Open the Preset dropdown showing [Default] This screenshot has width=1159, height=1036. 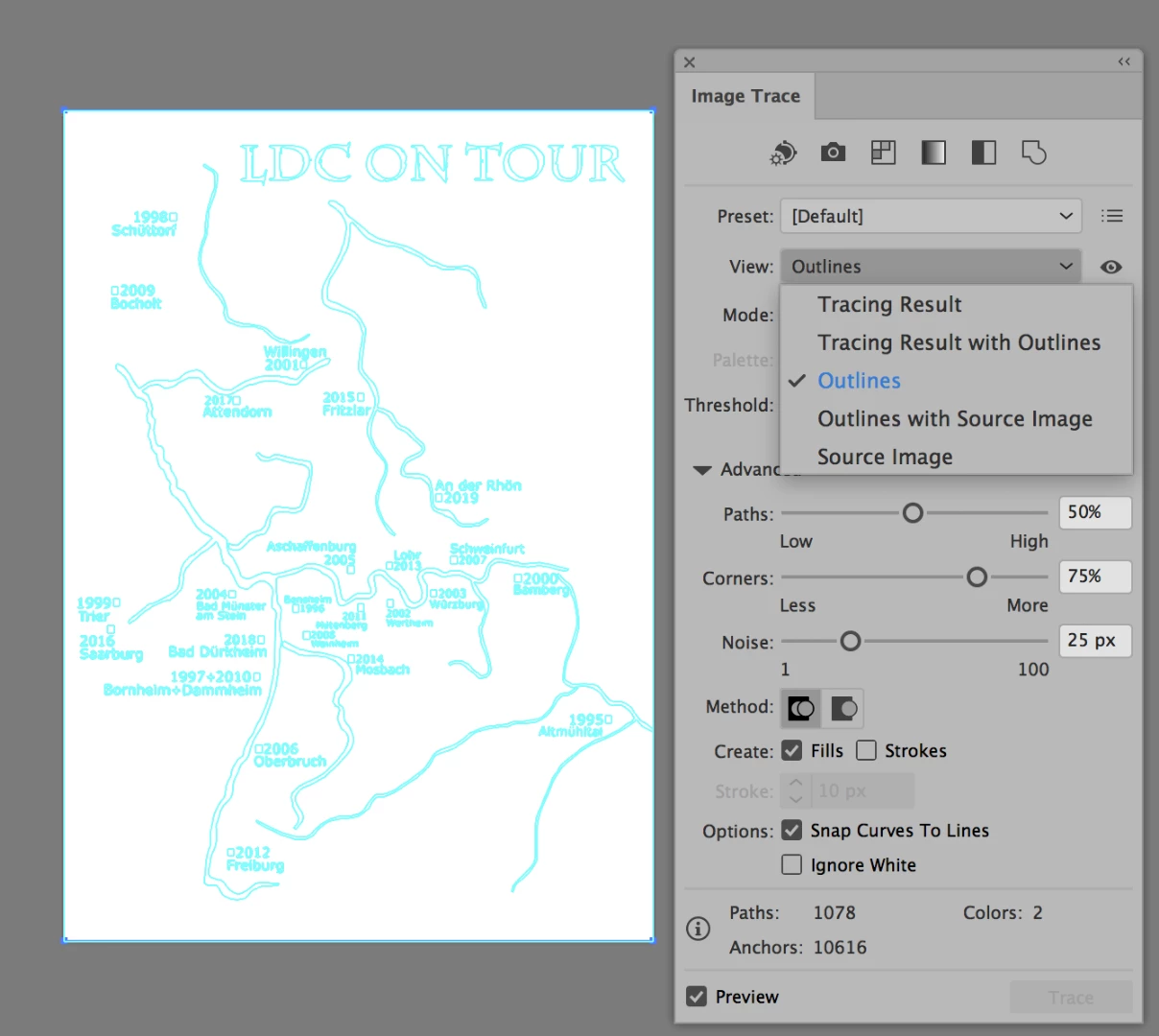click(x=931, y=216)
